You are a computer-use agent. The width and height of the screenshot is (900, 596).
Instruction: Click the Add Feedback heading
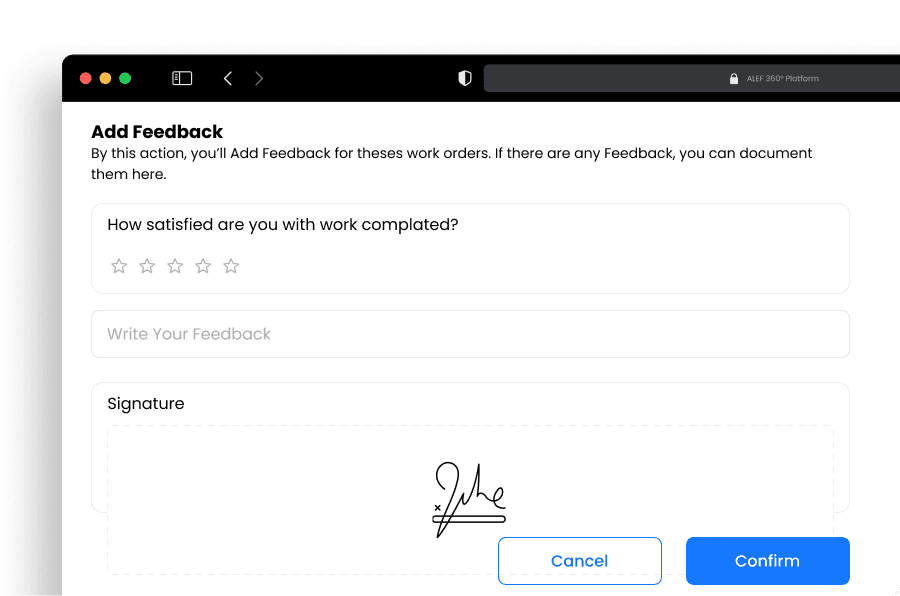coord(157,131)
